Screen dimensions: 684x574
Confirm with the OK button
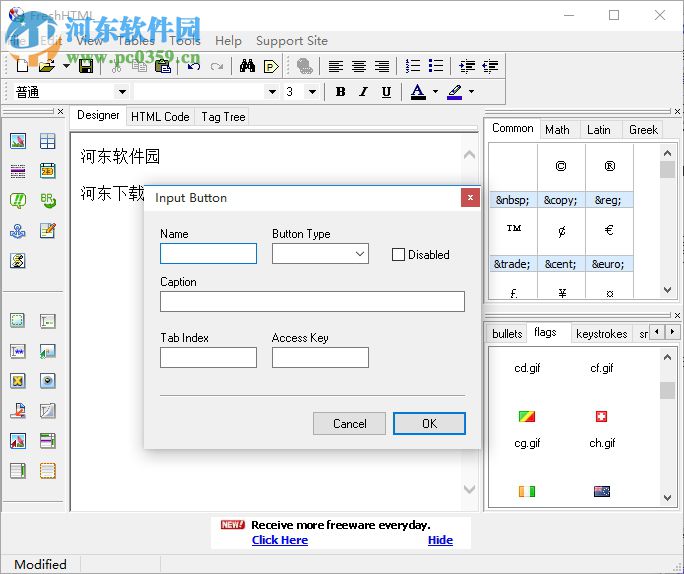point(429,424)
